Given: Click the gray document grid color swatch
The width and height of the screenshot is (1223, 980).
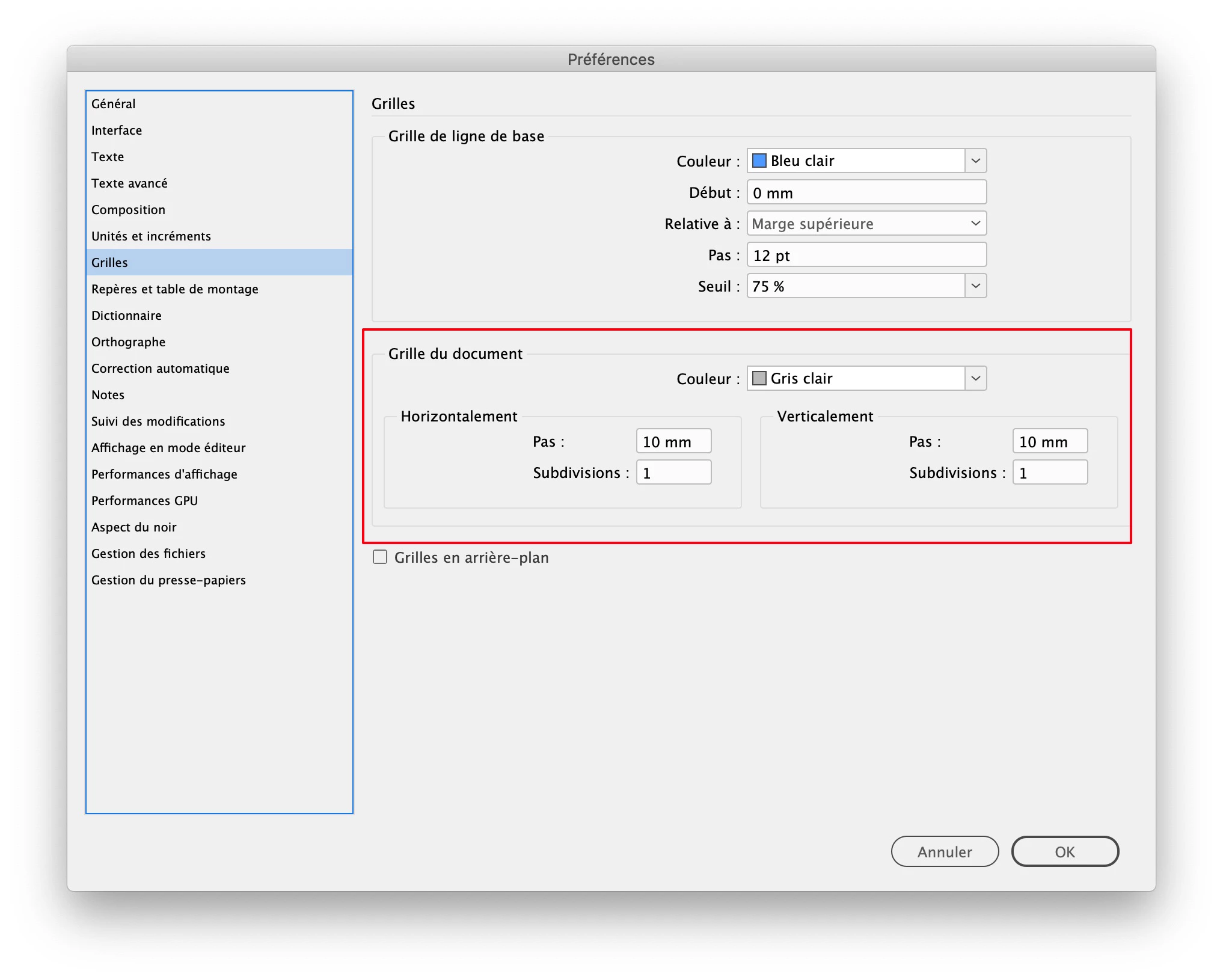Looking at the screenshot, I should click(759, 378).
